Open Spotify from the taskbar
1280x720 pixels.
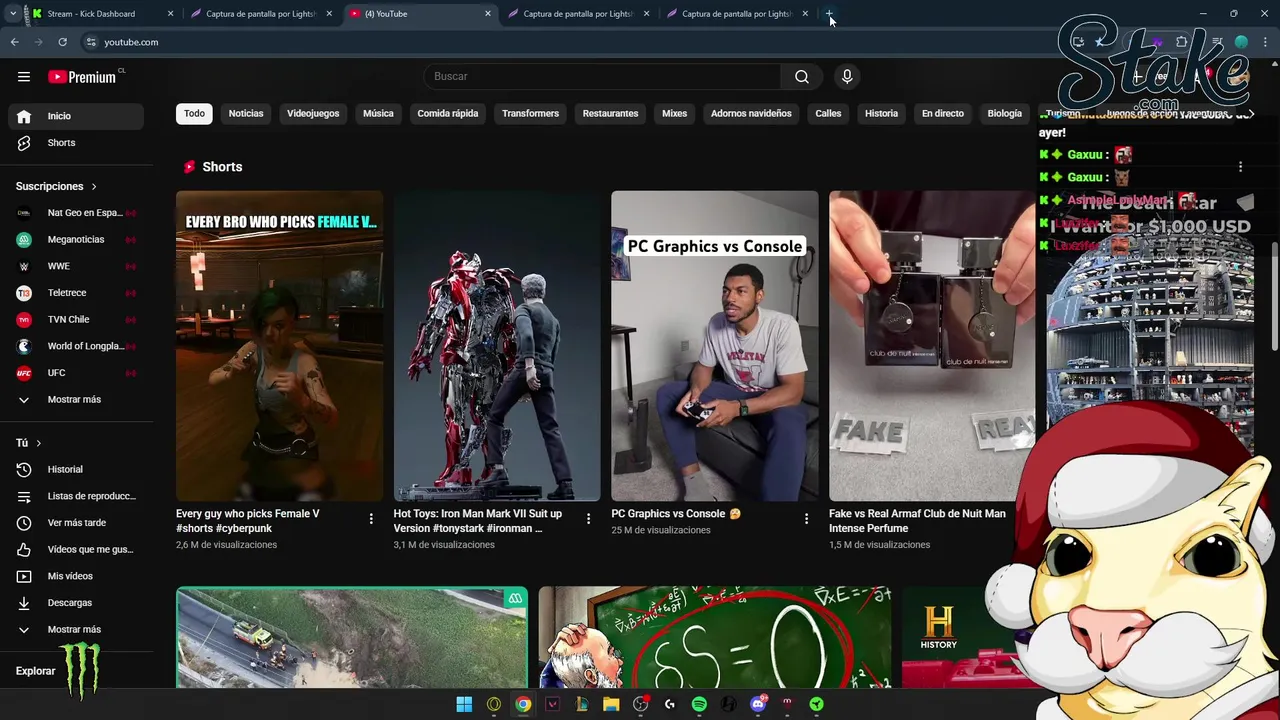699,704
